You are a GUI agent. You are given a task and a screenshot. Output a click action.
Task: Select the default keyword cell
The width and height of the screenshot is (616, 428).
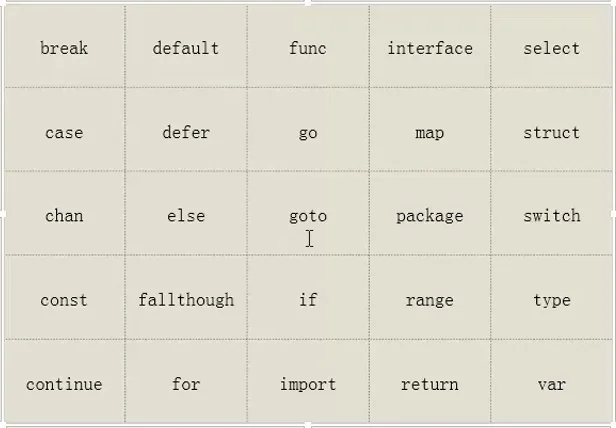click(x=186, y=46)
